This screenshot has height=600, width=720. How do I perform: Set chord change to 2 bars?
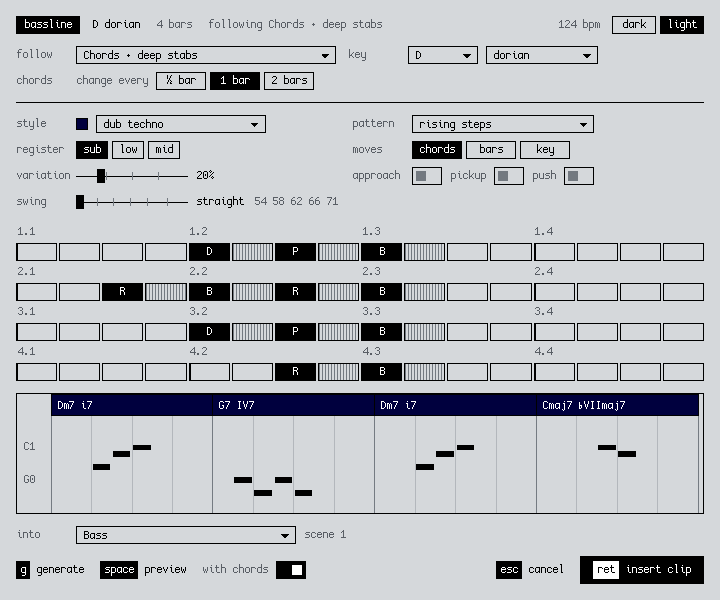289,81
